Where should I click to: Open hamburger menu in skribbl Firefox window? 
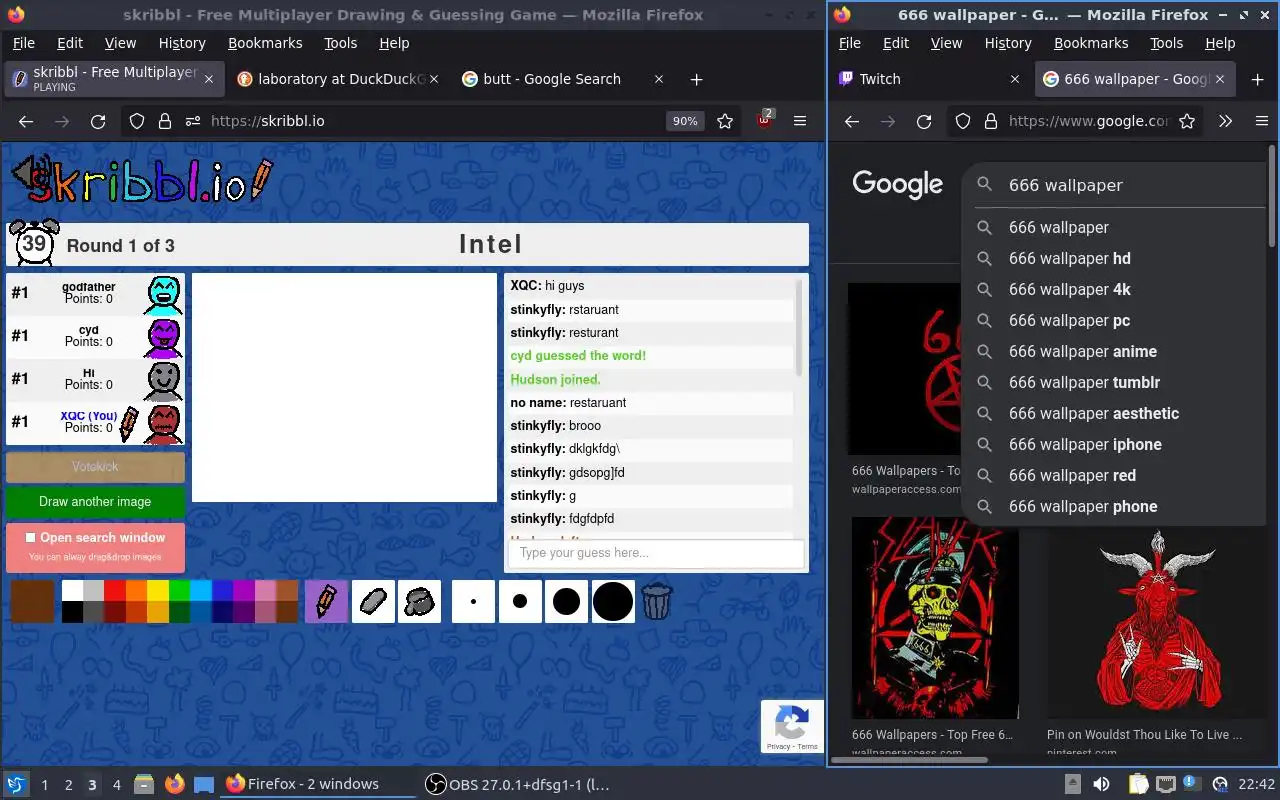(800, 121)
